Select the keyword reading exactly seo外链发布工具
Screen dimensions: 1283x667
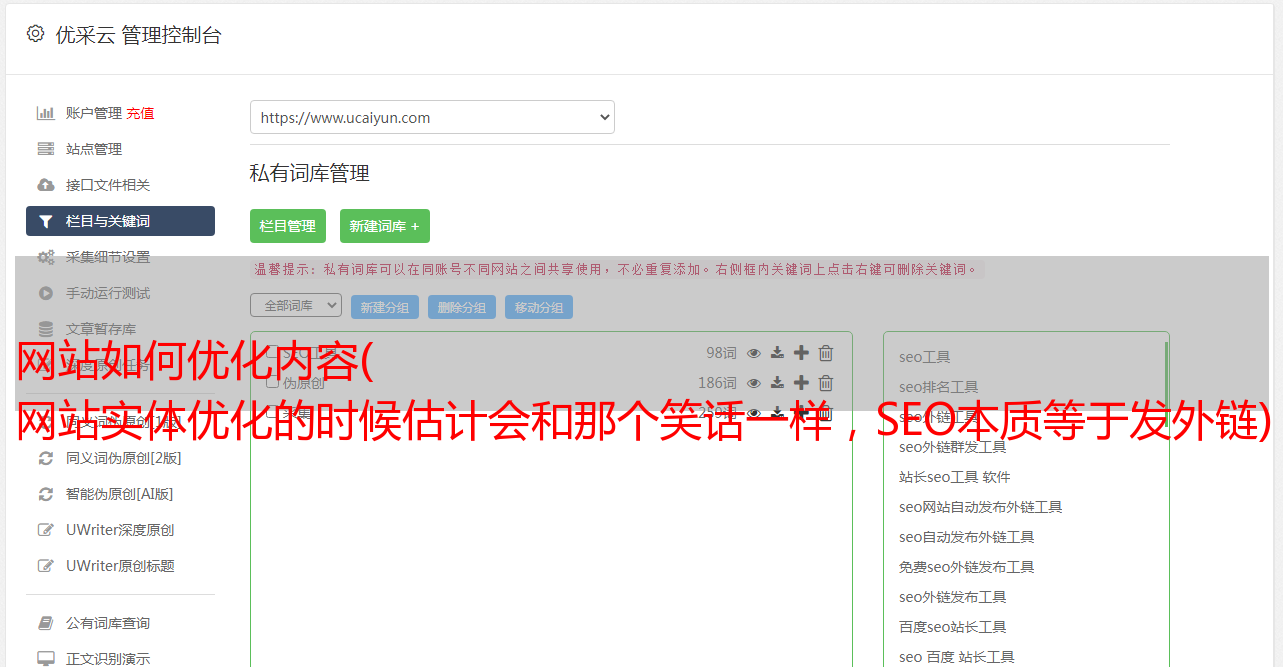tap(953, 597)
